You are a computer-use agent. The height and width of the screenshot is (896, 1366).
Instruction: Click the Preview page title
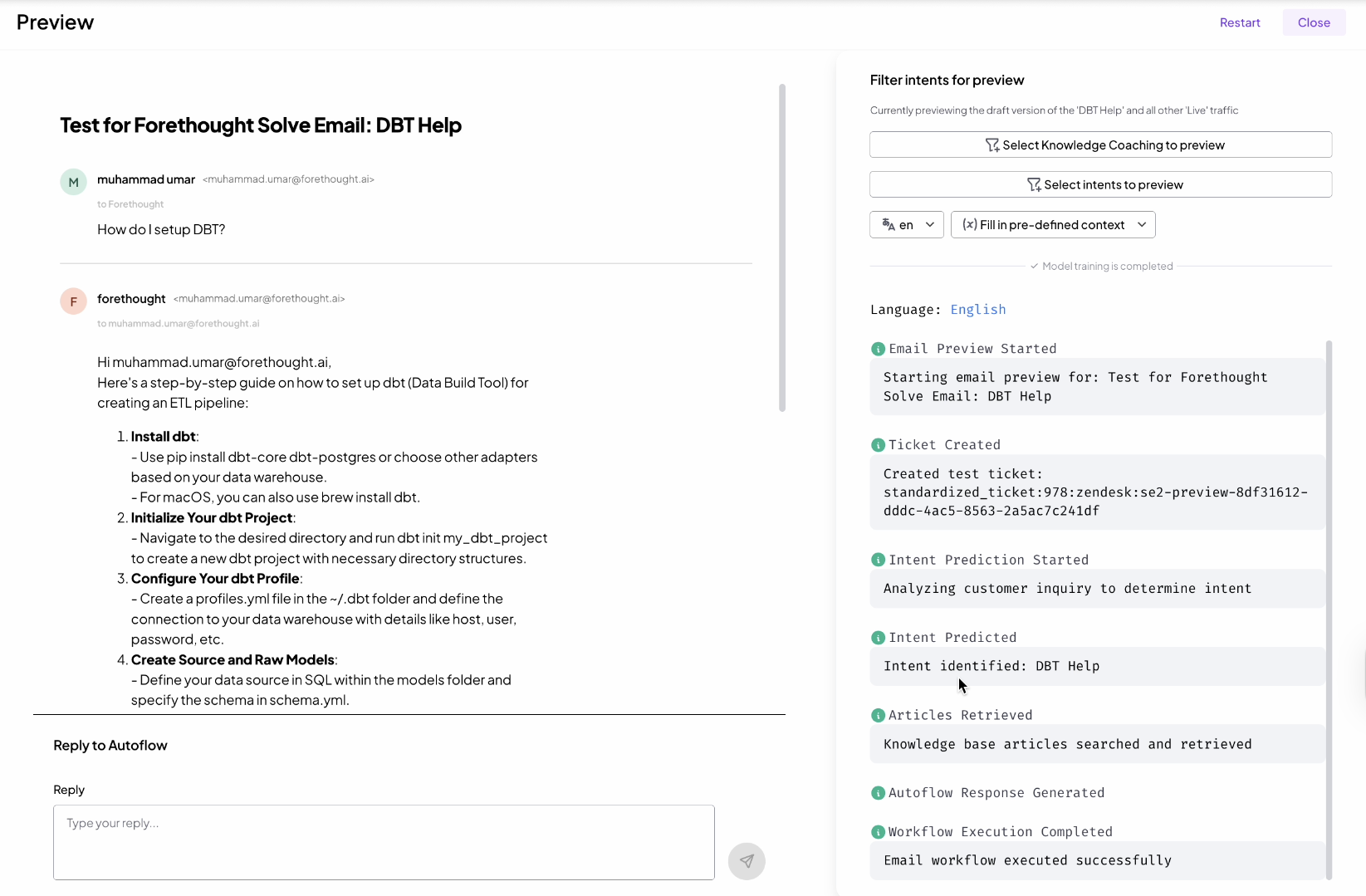55,22
